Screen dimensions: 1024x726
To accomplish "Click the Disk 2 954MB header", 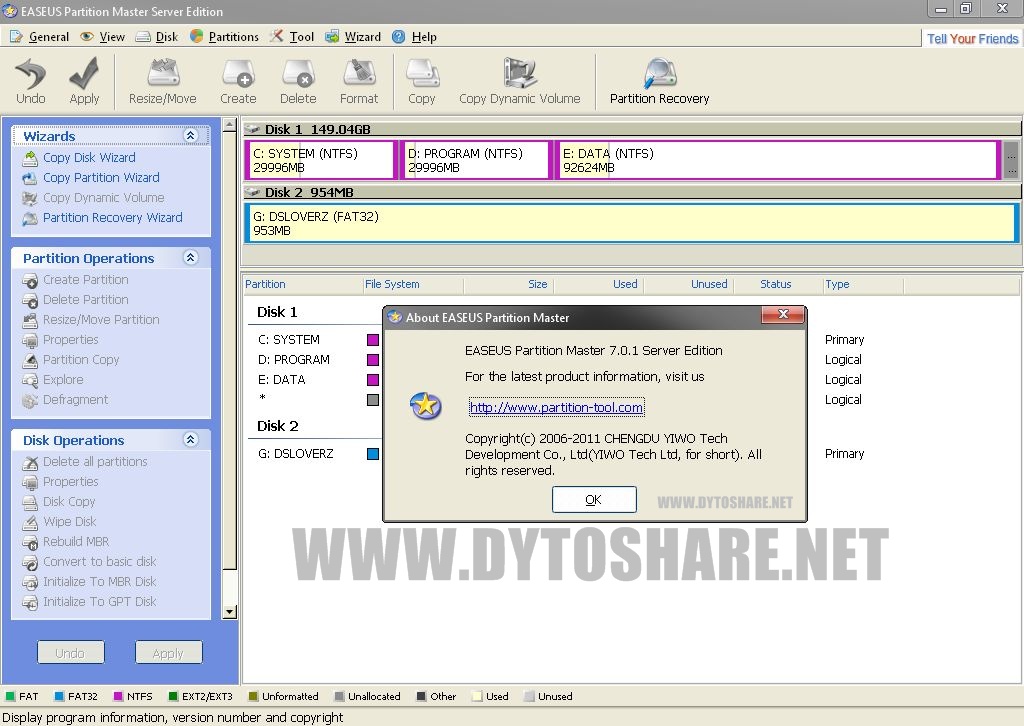I will [x=632, y=192].
